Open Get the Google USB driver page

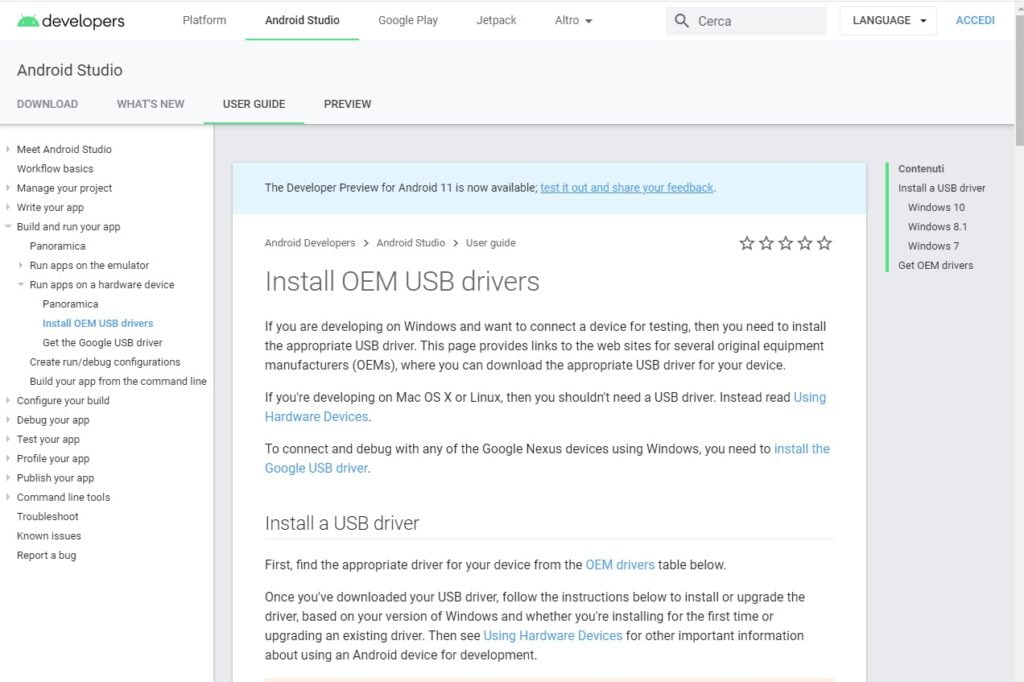coord(102,342)
